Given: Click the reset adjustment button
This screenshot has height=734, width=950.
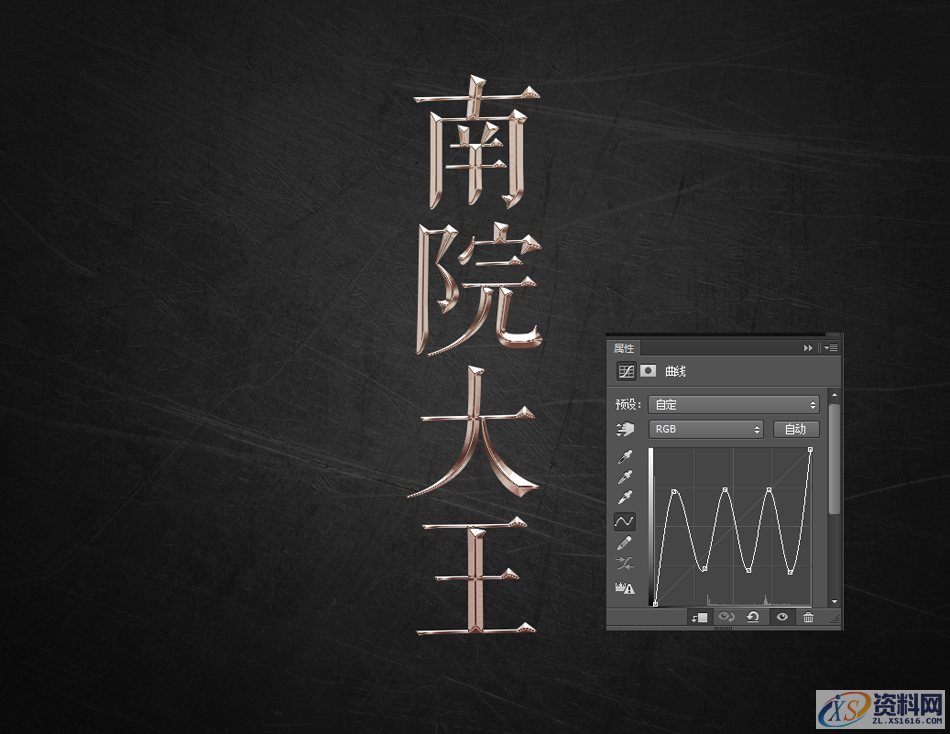Looking at the screenshot, I should (x=752, y=616).
